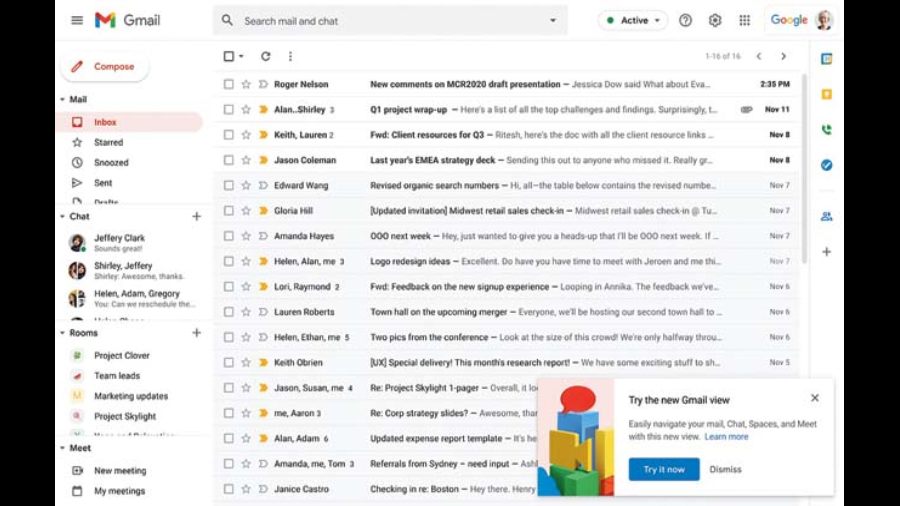The height and width of the screenshot is (506, 900).
Task: Follow the Learn more link
Action: 726,437
